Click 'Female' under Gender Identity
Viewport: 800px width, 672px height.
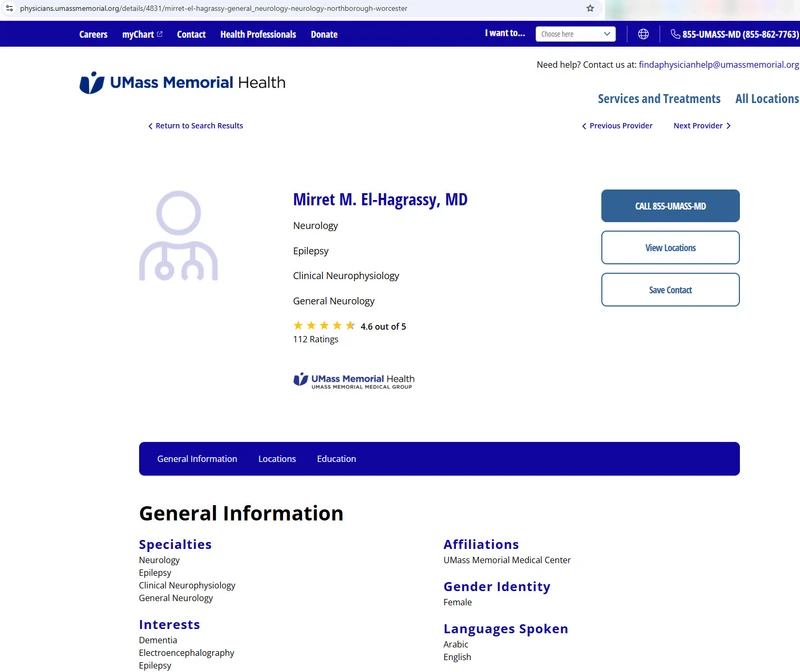pos(458,602)
